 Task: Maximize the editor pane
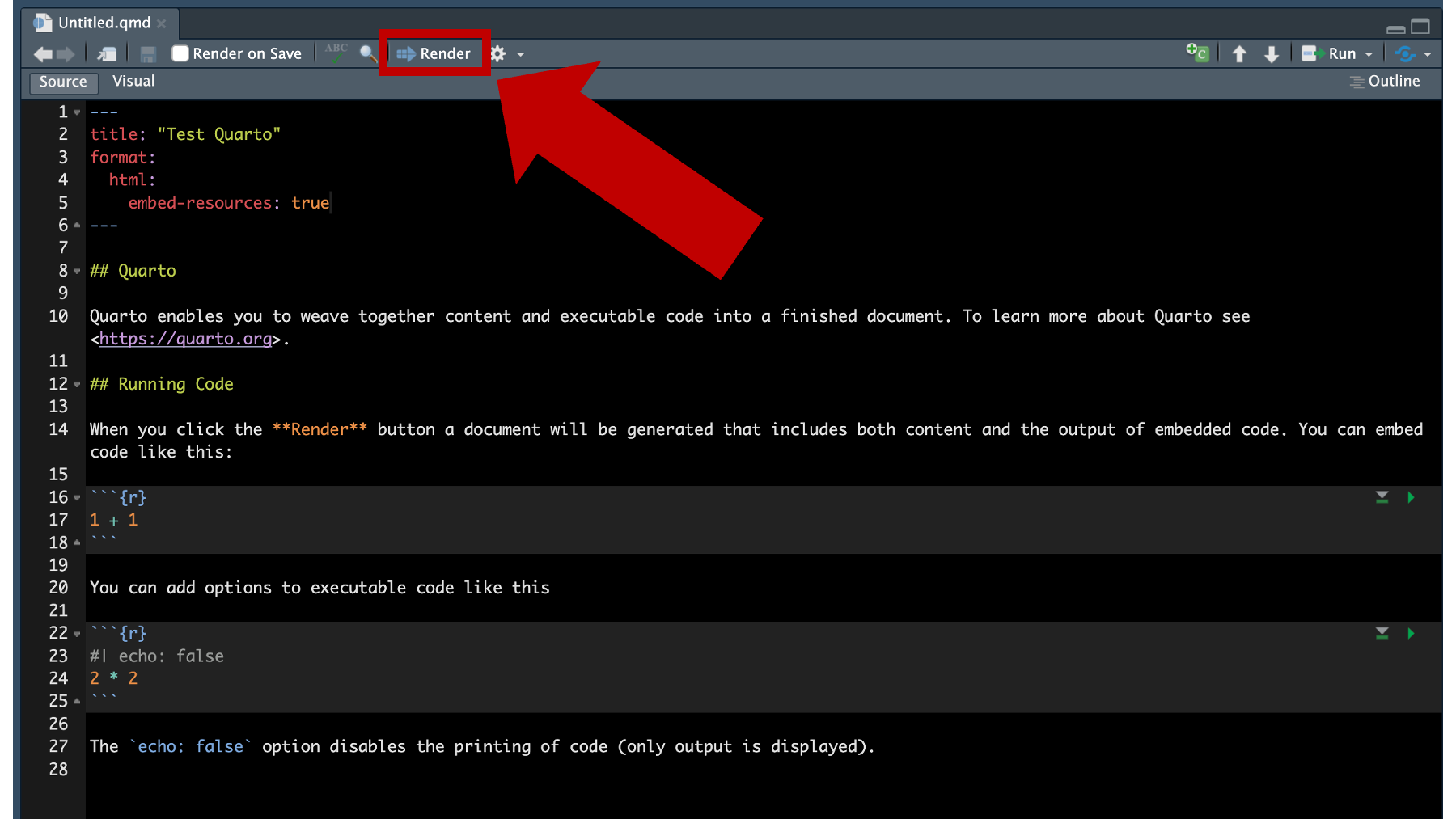pyautogui.click(x=1421, y=27)
